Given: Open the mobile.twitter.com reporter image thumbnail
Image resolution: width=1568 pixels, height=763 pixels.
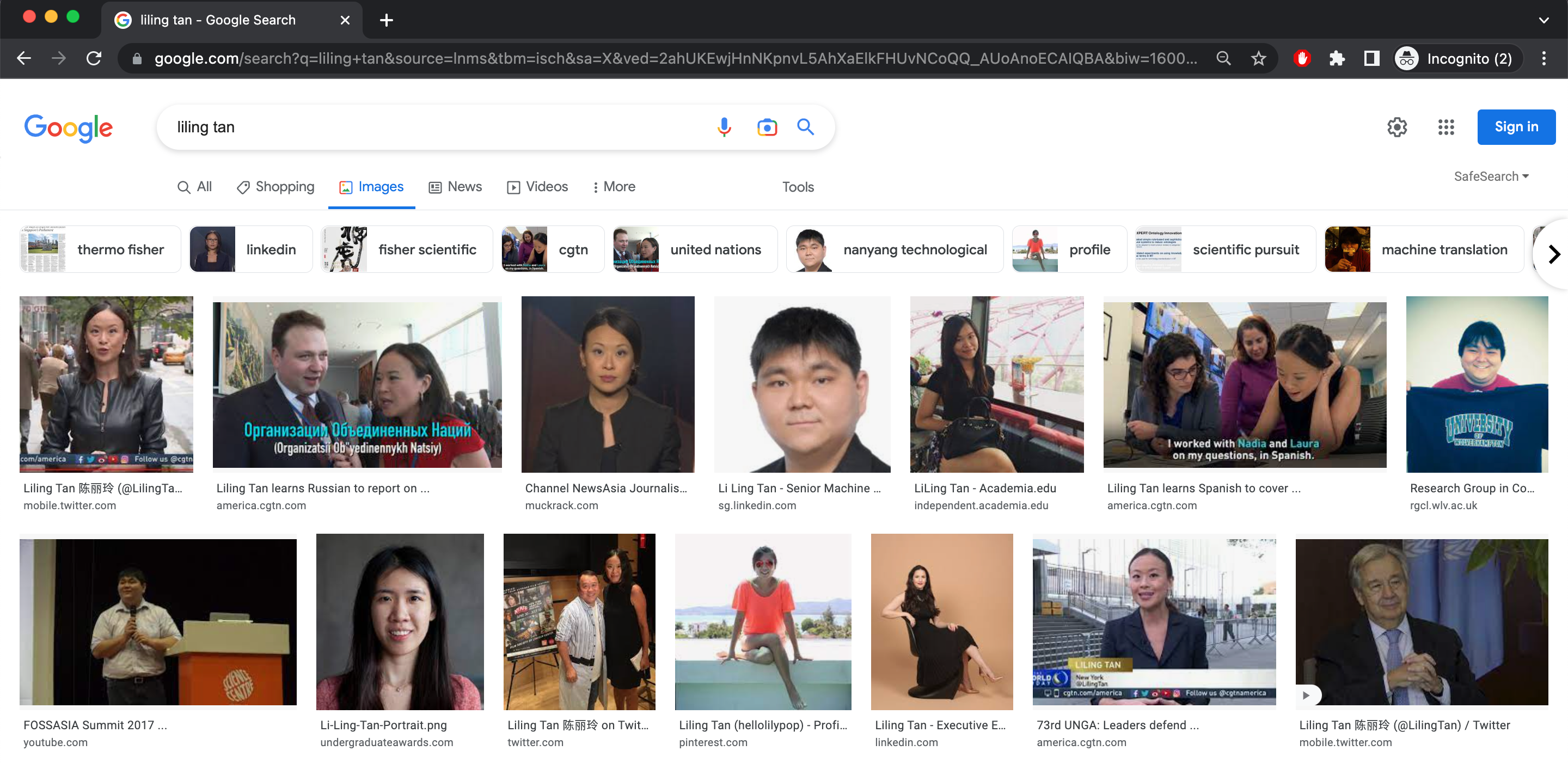Looking at the screenshot, I should pos(106,384).
